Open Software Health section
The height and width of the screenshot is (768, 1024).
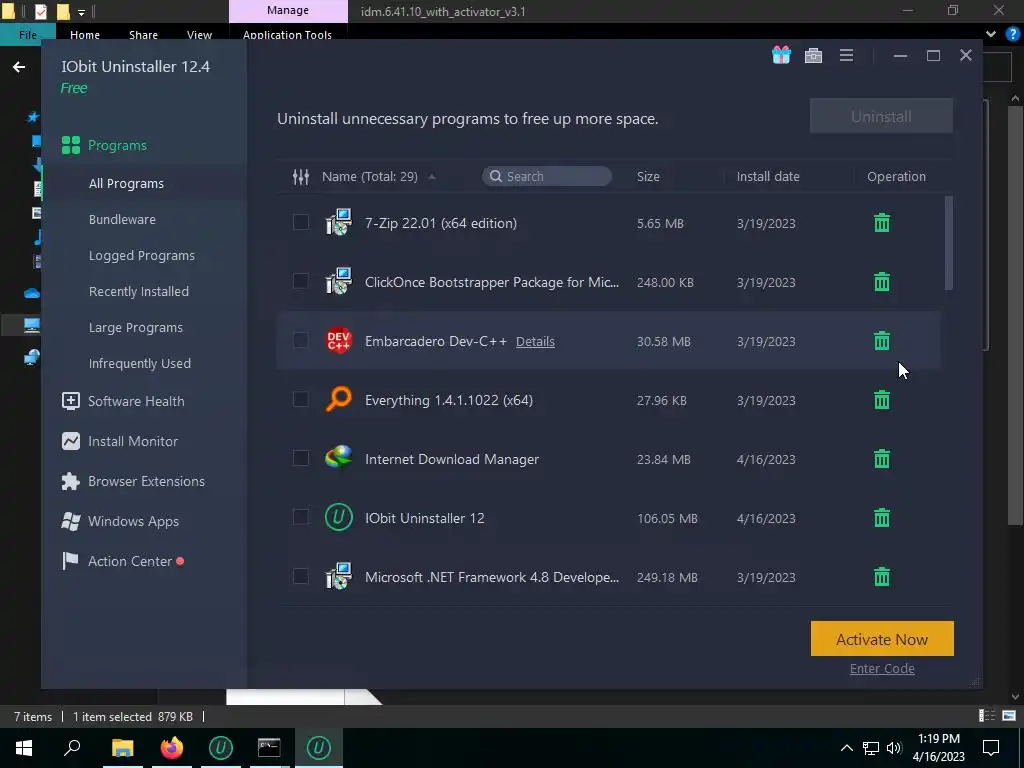[123, 401]
